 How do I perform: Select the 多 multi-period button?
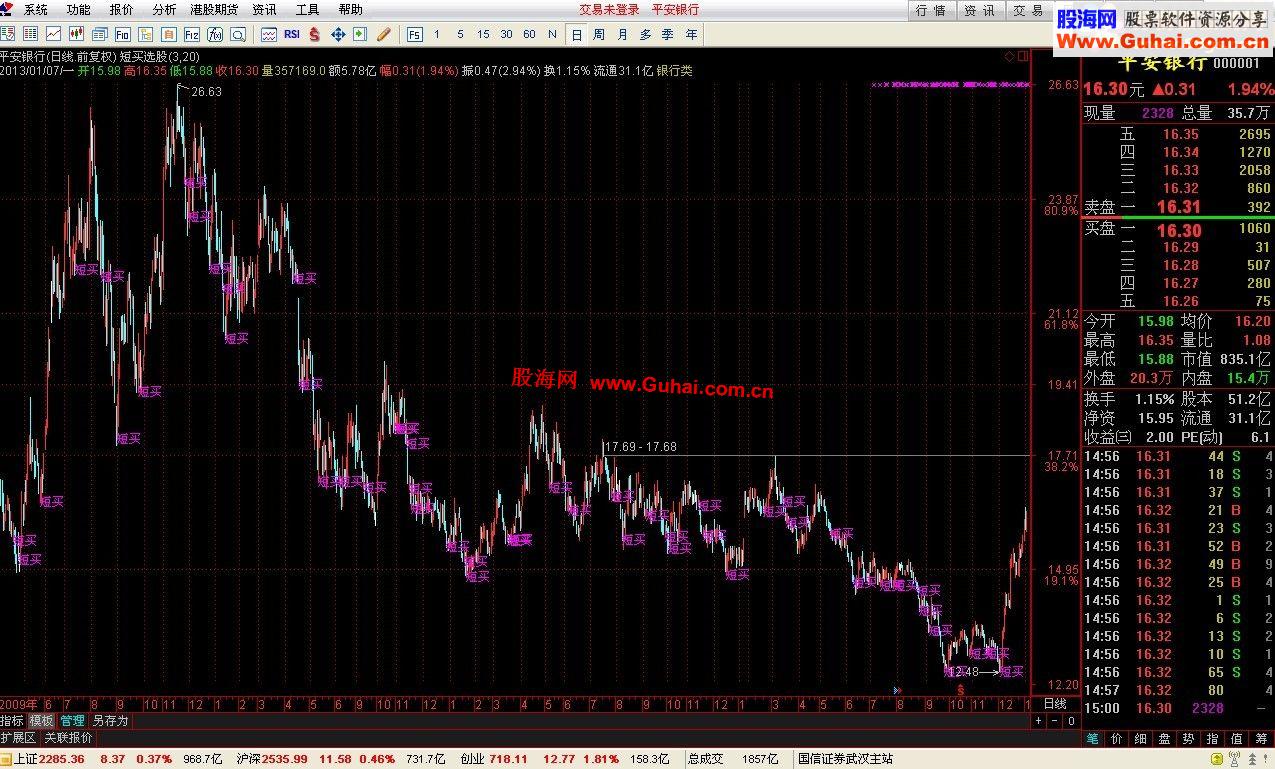(x=646, y=34)
